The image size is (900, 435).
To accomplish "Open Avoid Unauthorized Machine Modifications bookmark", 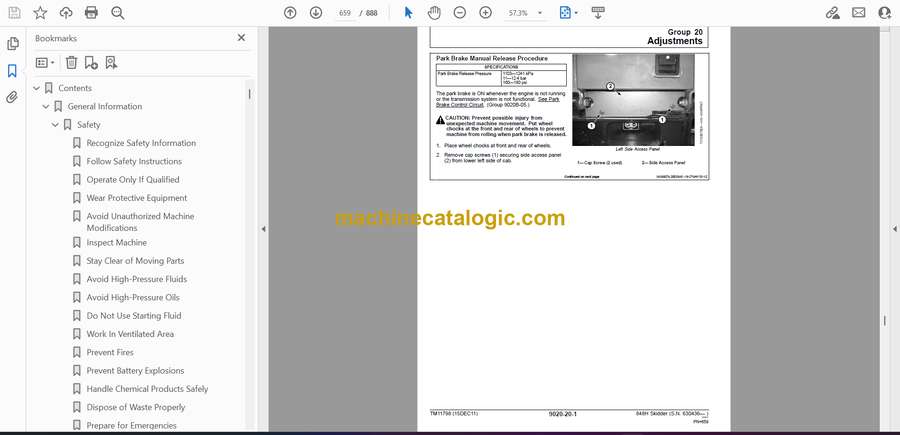I will pos(141,222).
